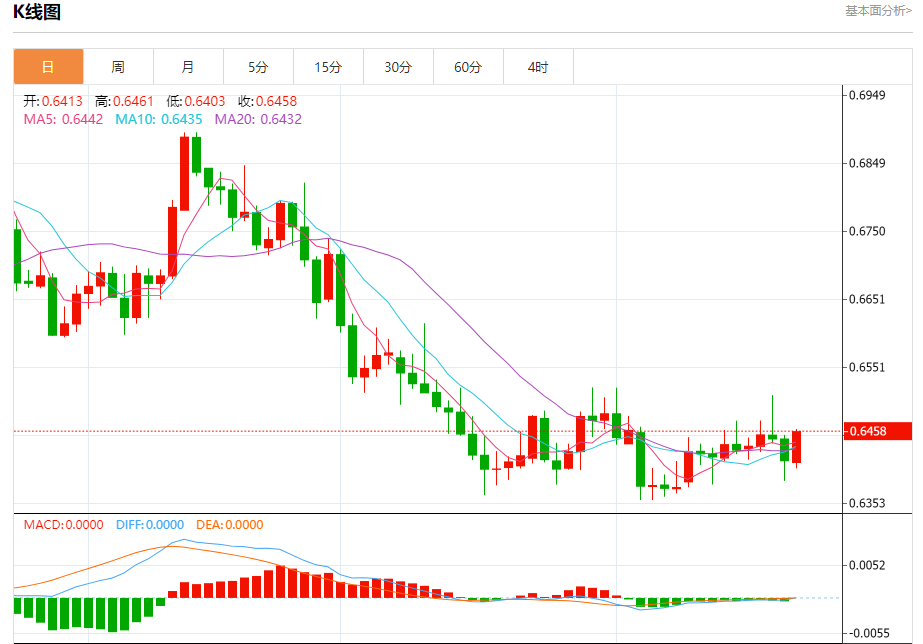Click the 收:0.6458 close price value
923x644 pixels.
click(x=268, y=101)
